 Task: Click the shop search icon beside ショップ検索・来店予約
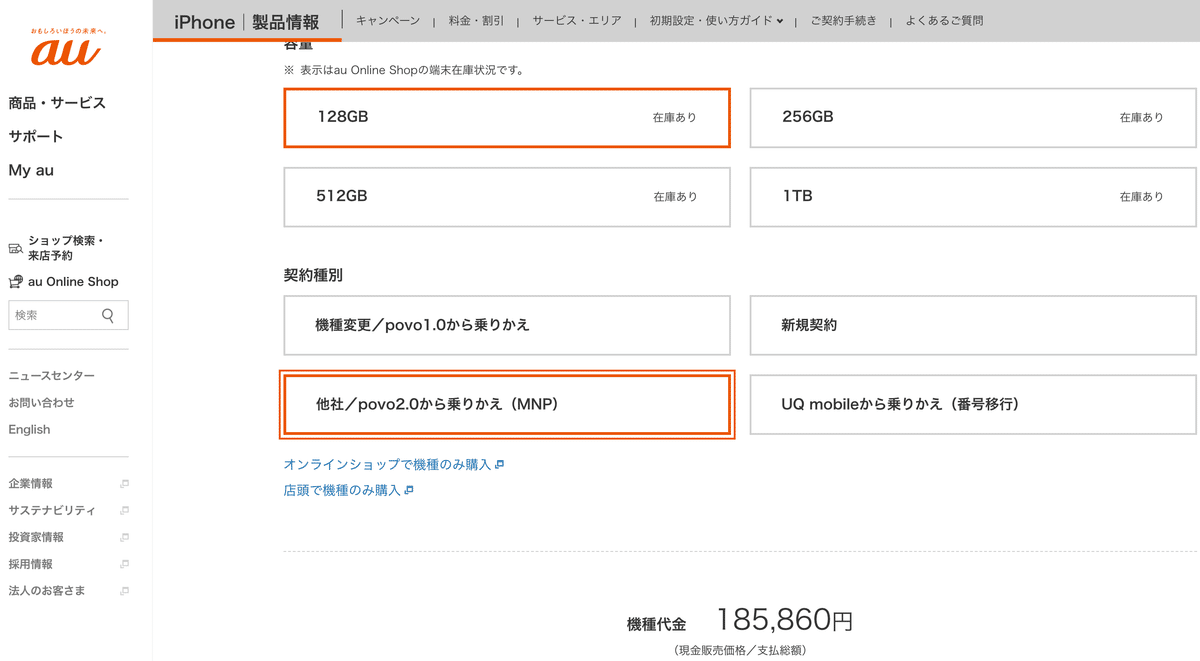pos(15,248)
